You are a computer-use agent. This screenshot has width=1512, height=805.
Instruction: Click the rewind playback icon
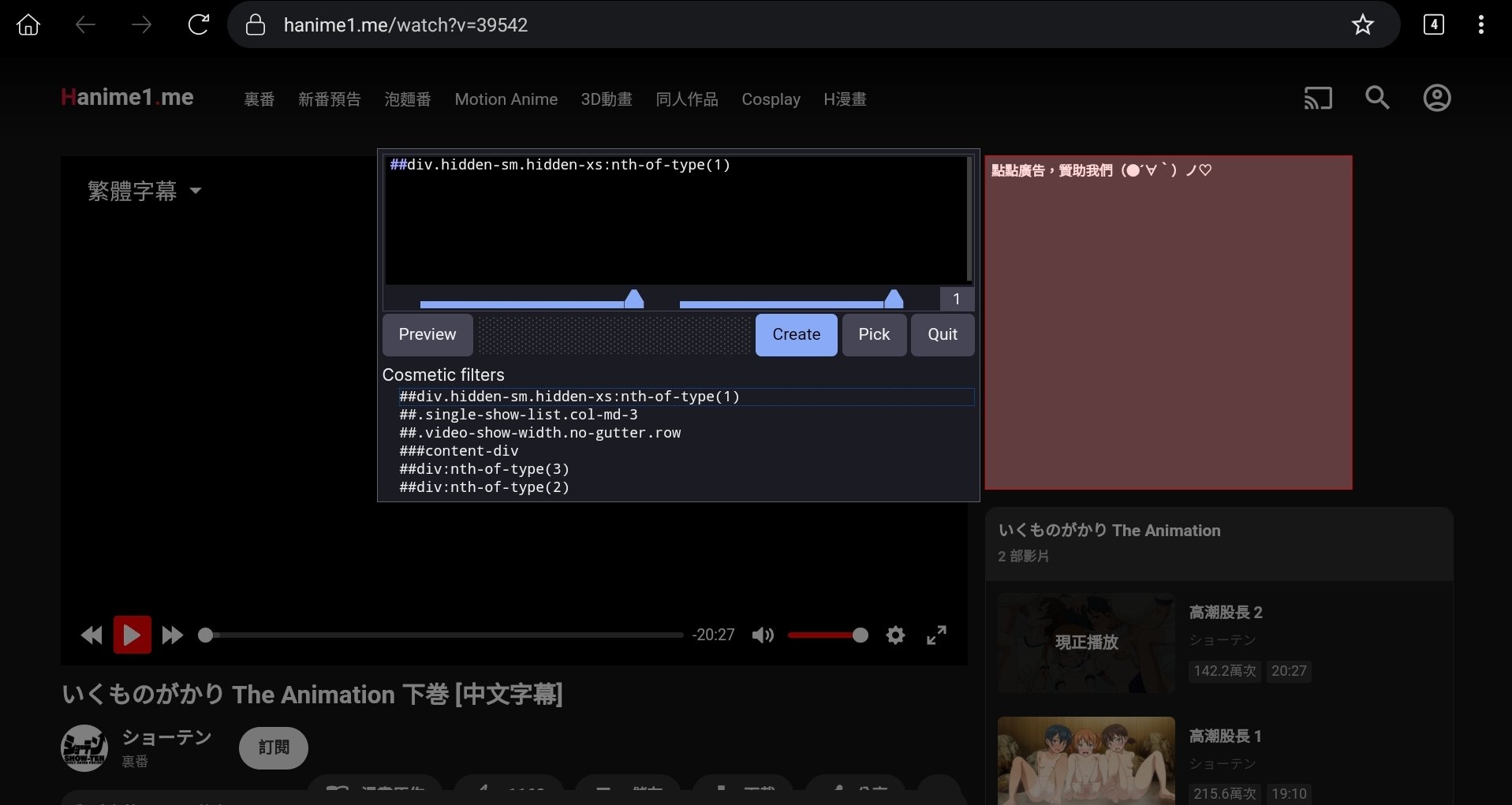pos(91,635)
